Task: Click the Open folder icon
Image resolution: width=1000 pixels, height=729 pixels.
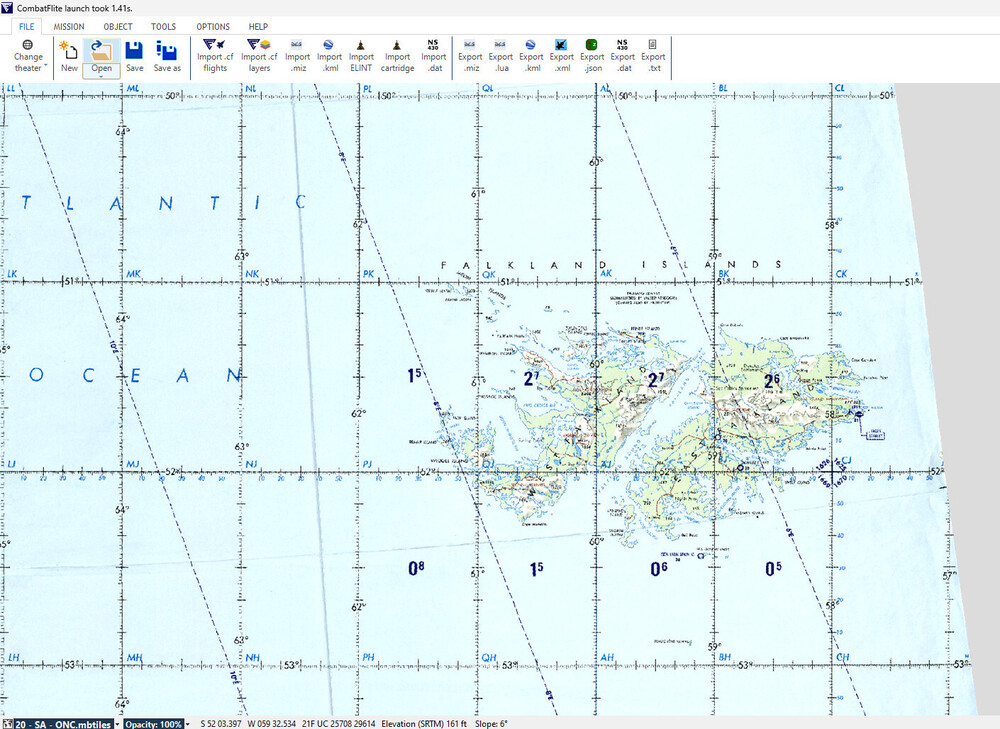Action: pos(101,50)
